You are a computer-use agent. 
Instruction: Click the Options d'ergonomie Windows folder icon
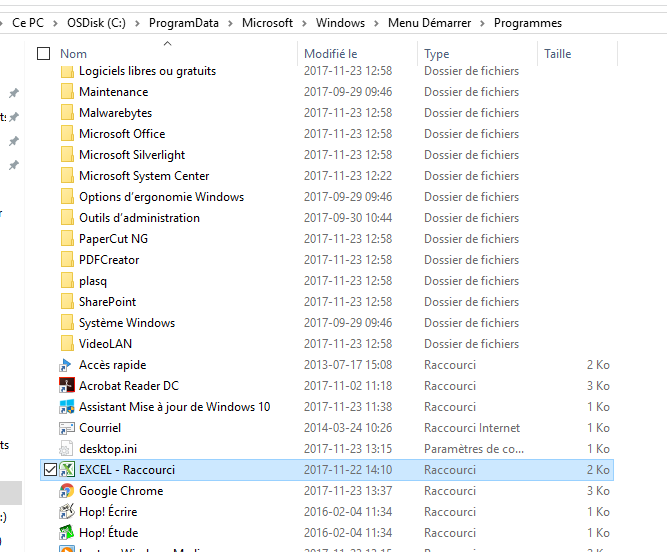(x=67, y=196)
